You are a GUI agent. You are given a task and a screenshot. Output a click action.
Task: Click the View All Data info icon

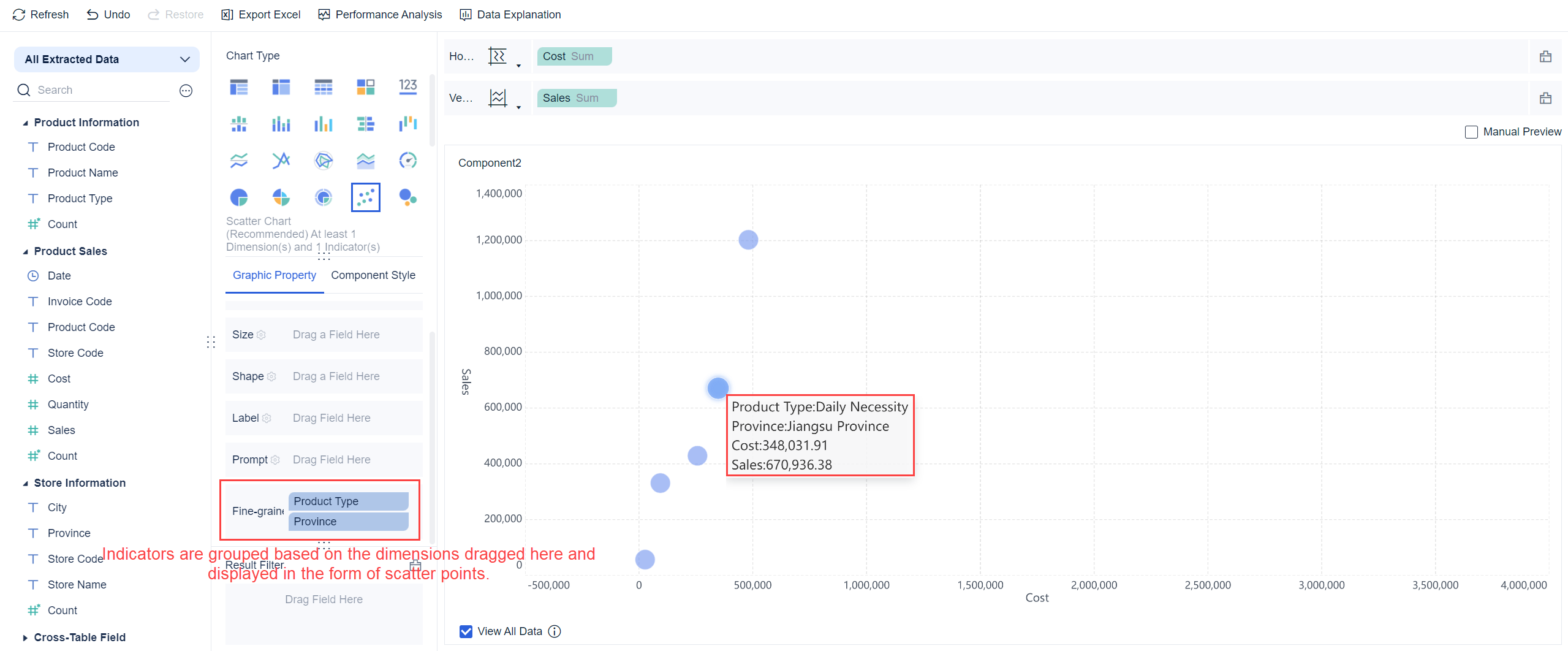tap(555, 631)
